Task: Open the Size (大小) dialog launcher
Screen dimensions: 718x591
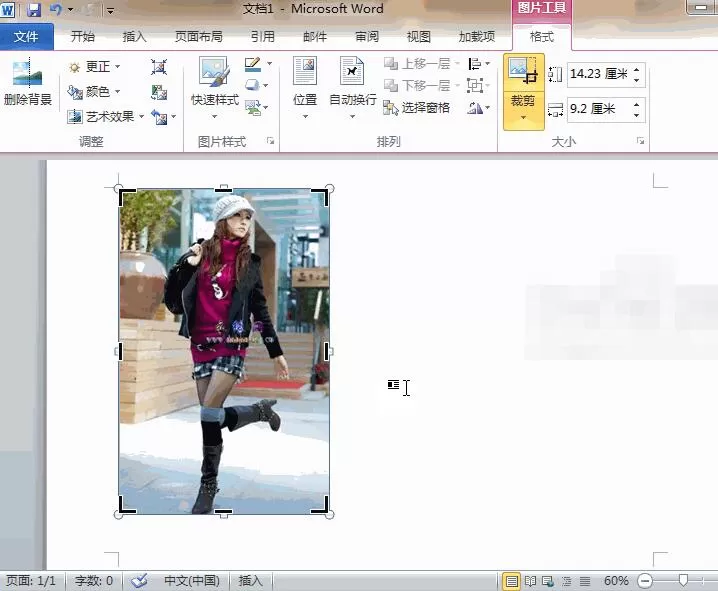Action: pos(640,141)
